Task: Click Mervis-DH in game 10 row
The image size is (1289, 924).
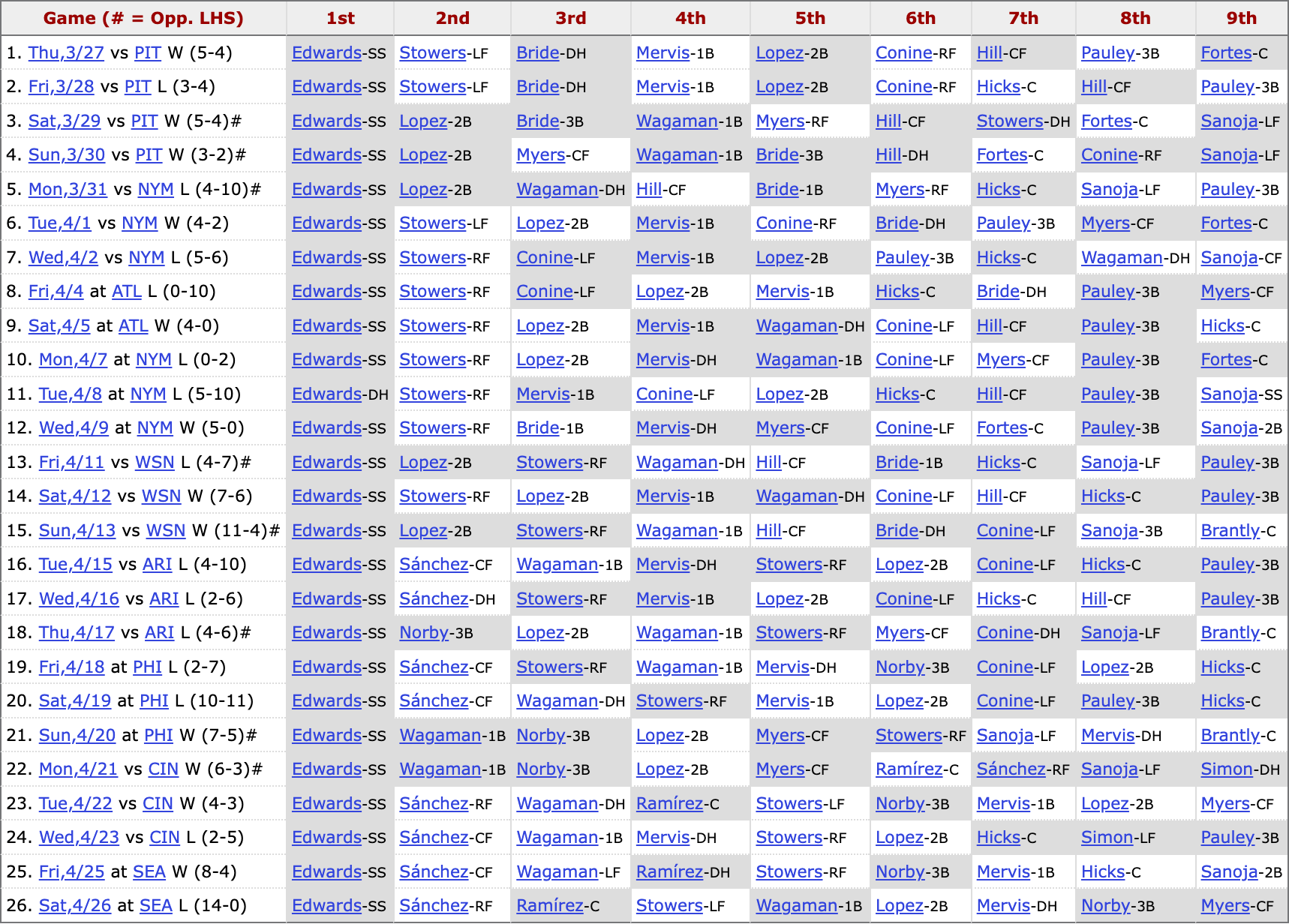Action: 676,360
